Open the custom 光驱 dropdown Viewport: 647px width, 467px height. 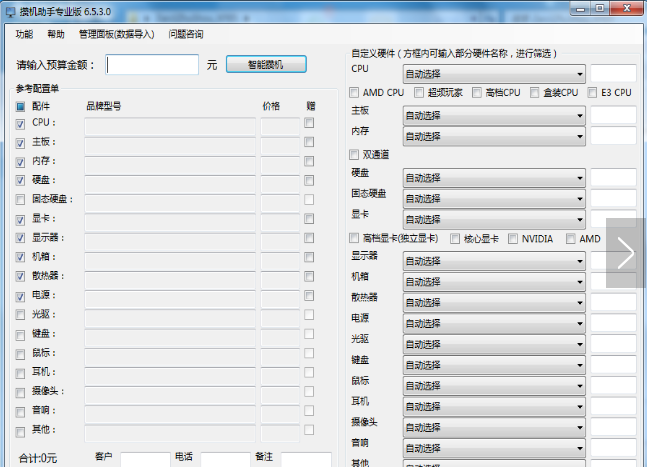pyautogui.click(x=494, y=344)
